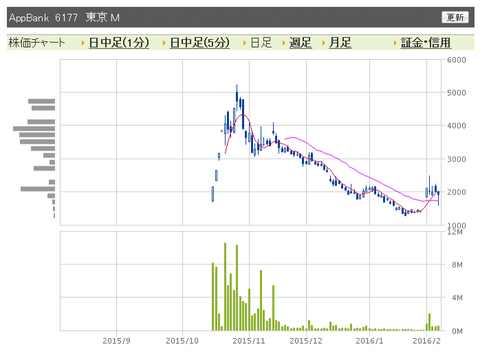Switch to the 日中足(5分) chart

tap(200, 43)
